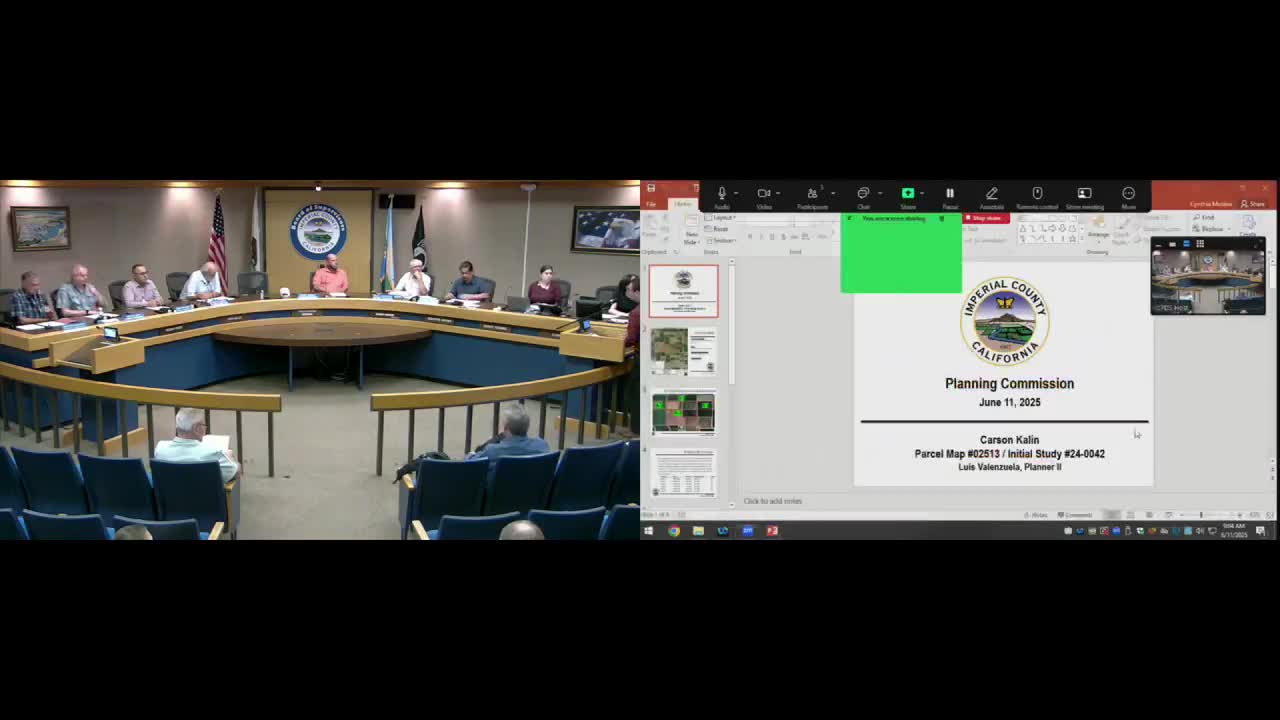
Task: Click the 'Carson Kalin' slide text
Action: 1009,440
